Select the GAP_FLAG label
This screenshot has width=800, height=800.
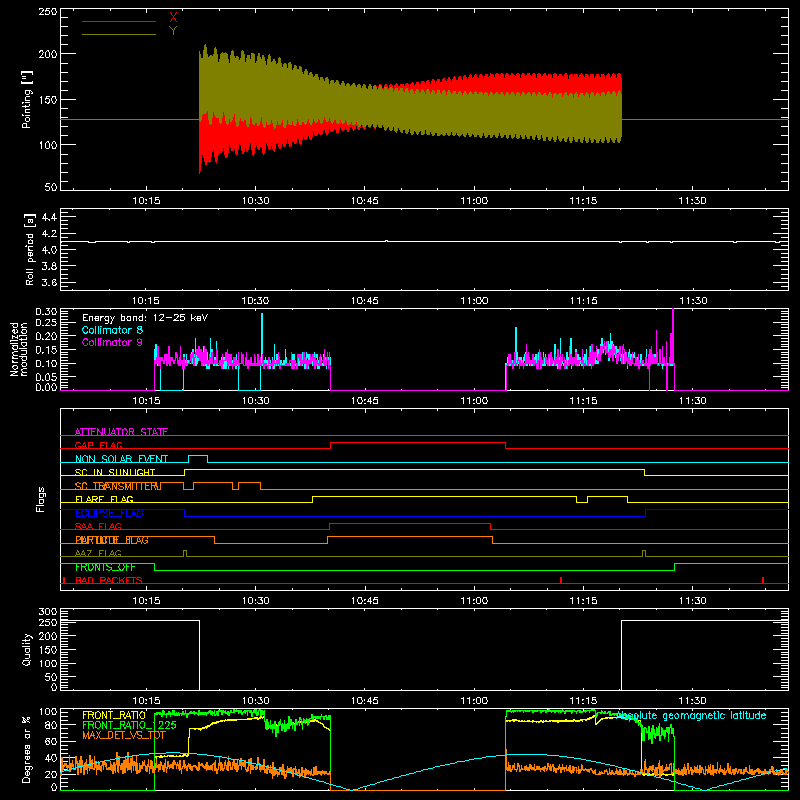click(98, 445)
